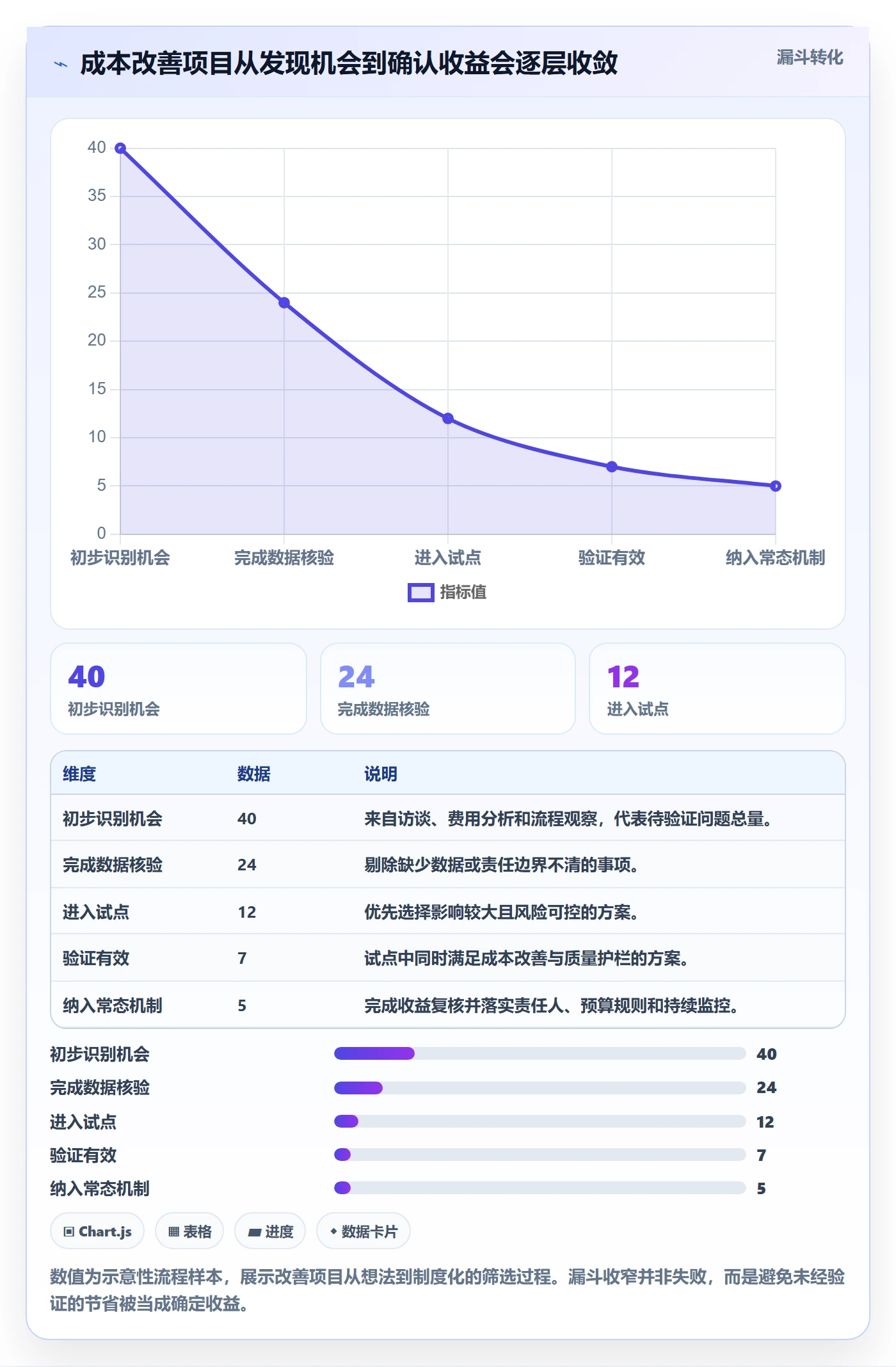Click the 纳入常态机制 progress bar
Viewport: 896px width, 1367px height.
click(x=540, y=1188)
